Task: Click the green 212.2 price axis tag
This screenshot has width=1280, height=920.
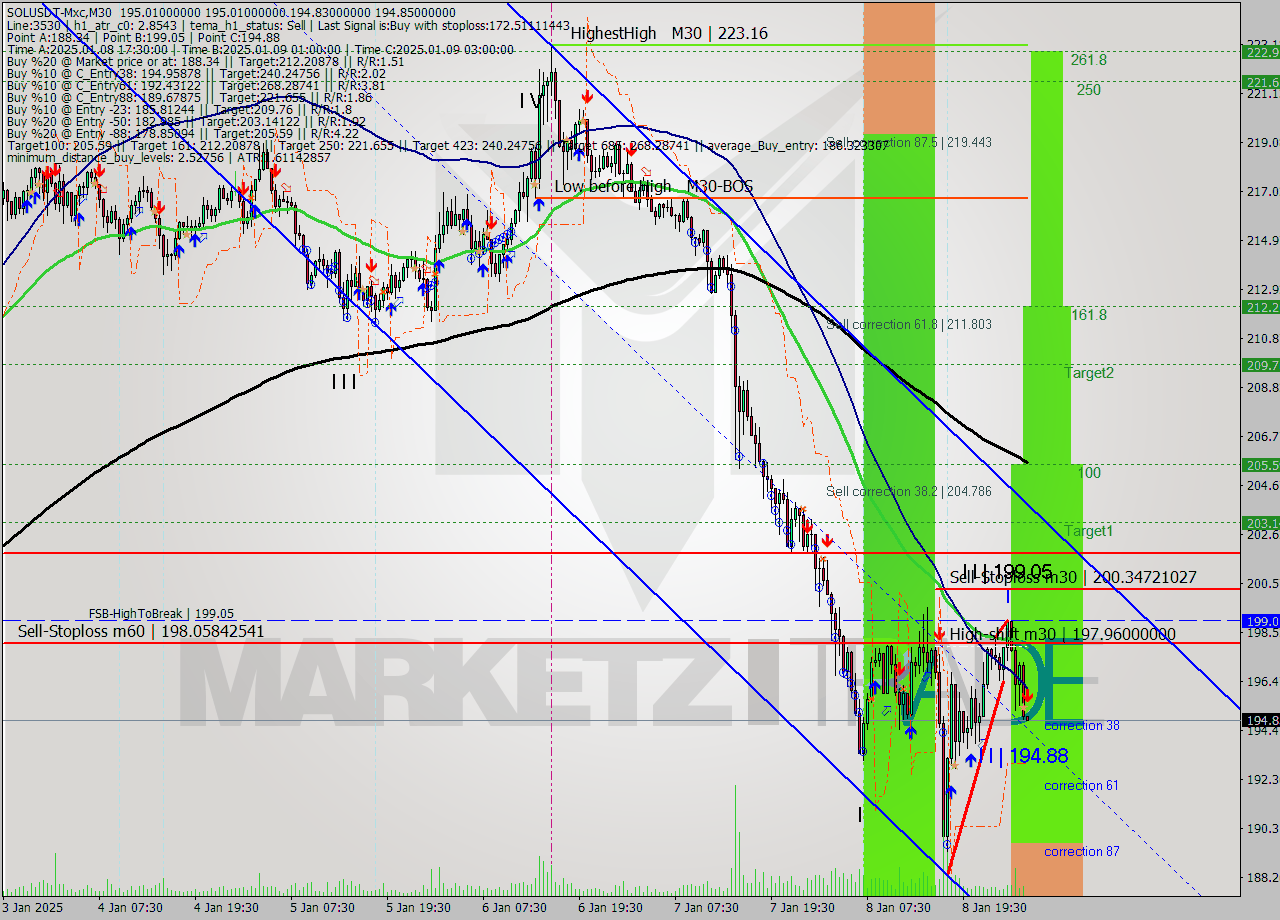Action: [x=1261, y=307]
